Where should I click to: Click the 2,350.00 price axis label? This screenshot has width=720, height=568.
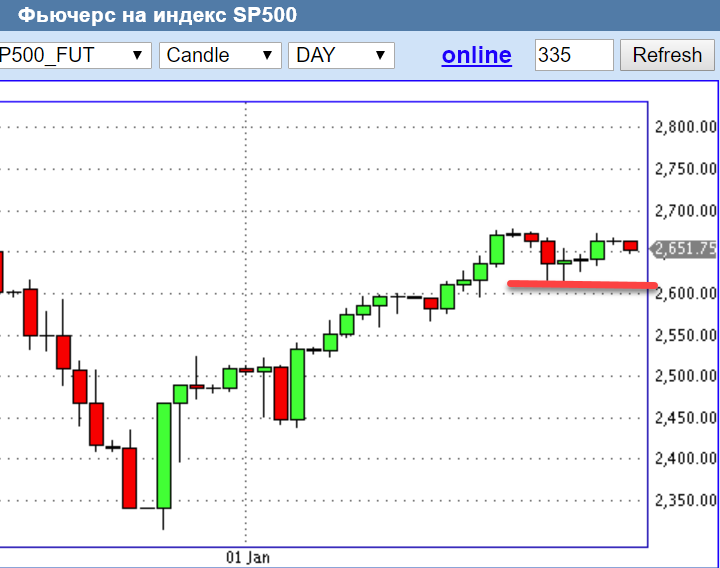coord(686,500)
